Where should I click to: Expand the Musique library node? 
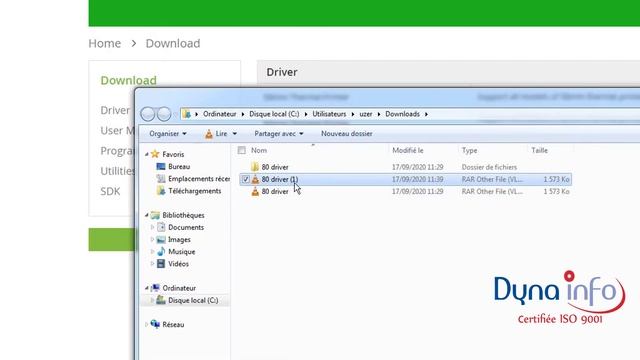click(152, 251)
